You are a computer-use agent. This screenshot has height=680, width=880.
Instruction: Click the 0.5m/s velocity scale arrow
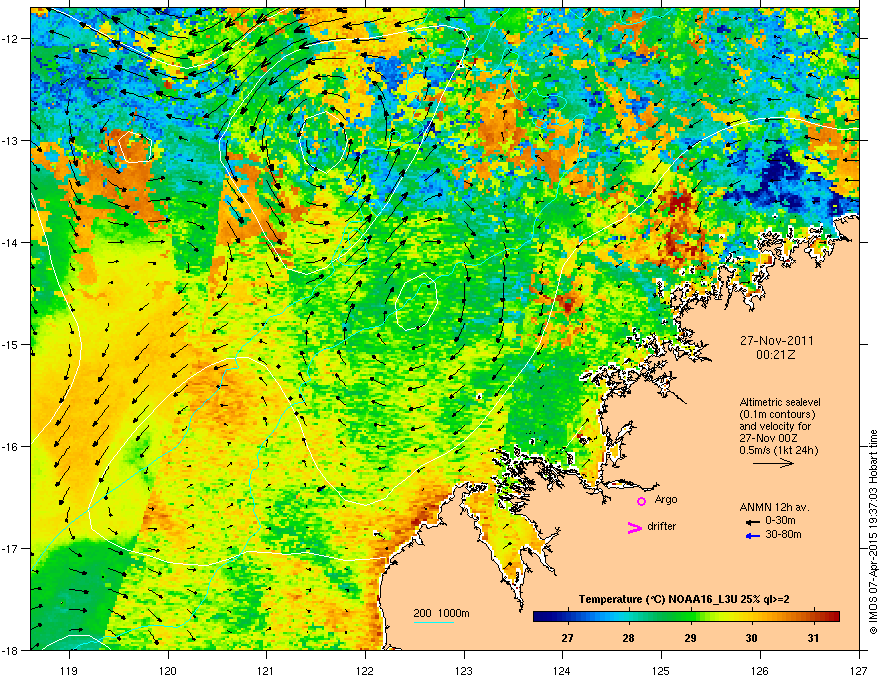[773, 463]
